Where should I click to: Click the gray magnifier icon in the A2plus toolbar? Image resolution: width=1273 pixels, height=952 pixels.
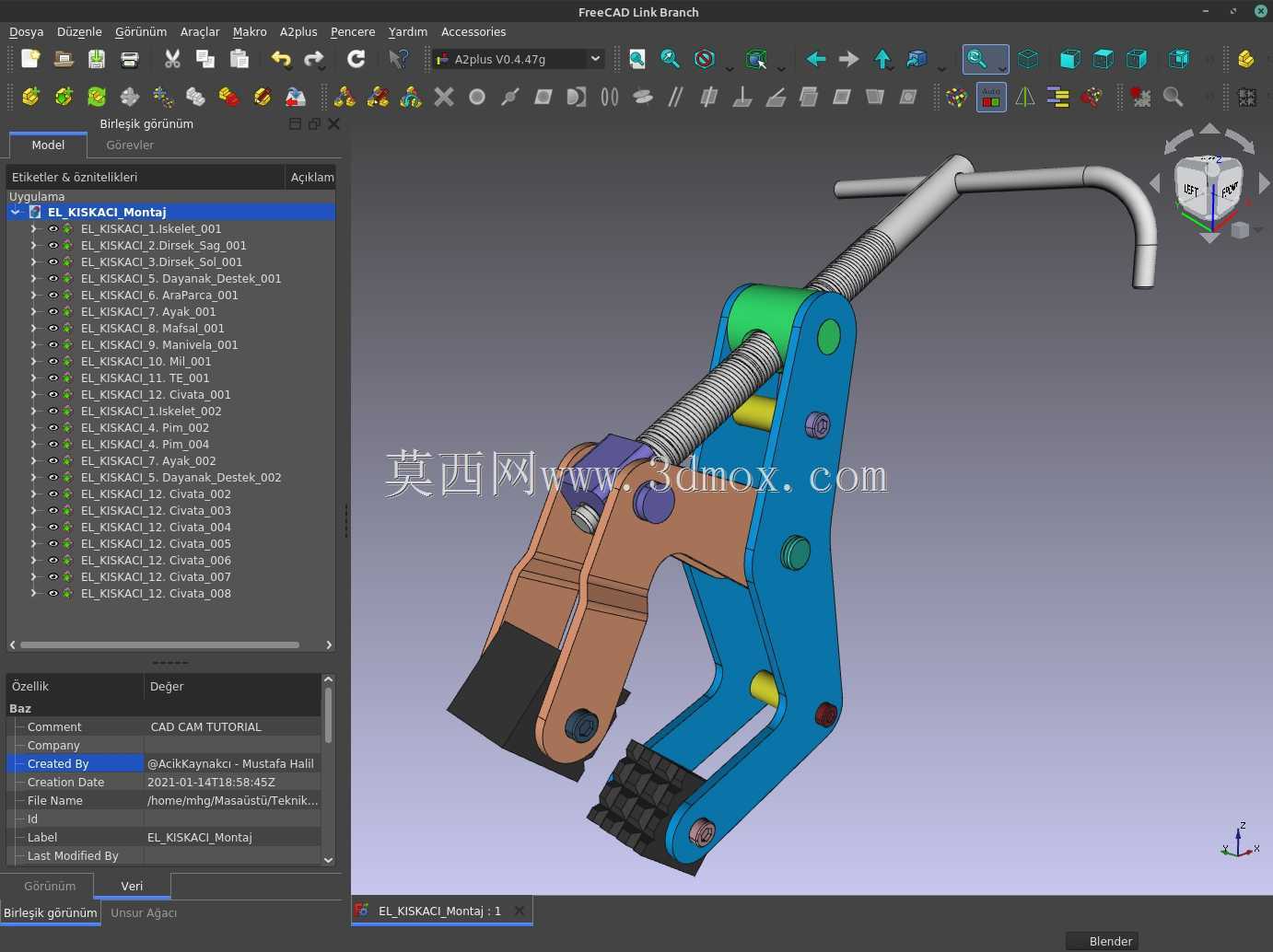(1174, 97)
